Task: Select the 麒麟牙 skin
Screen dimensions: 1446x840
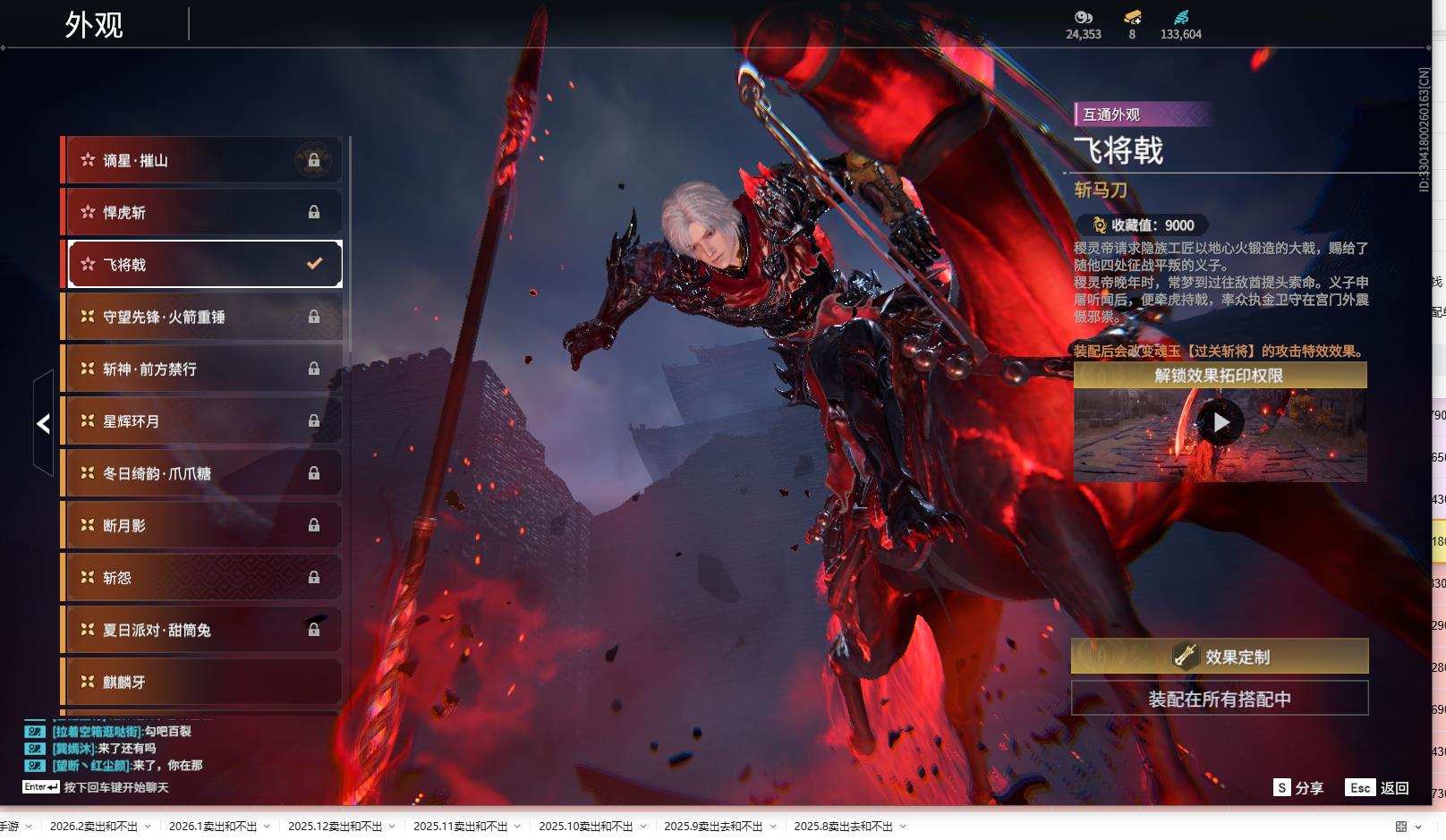Action: [x=202, y=682]
